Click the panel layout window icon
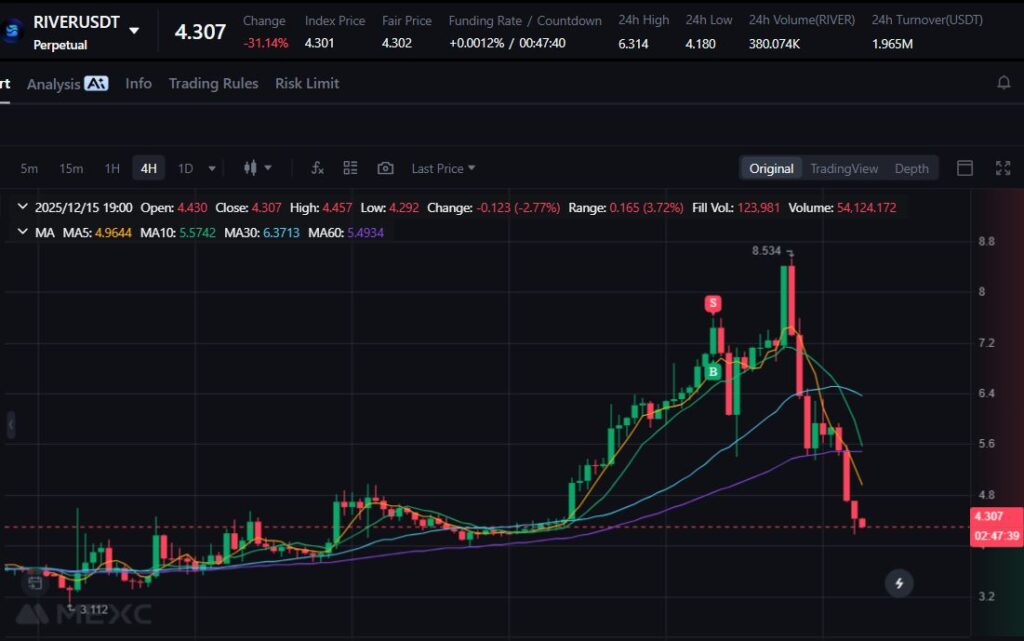This screenshot has height=641, width=1024. tap(965, 168)
